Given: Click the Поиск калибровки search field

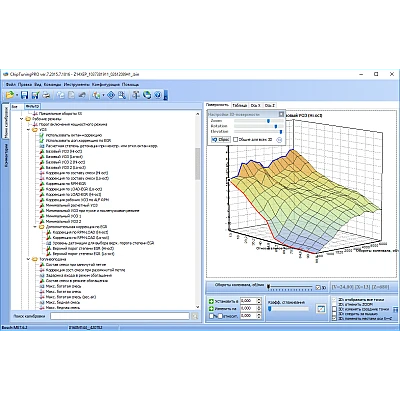Looking at the screenshot, I should pyautogui.click(x=120, y=316).
